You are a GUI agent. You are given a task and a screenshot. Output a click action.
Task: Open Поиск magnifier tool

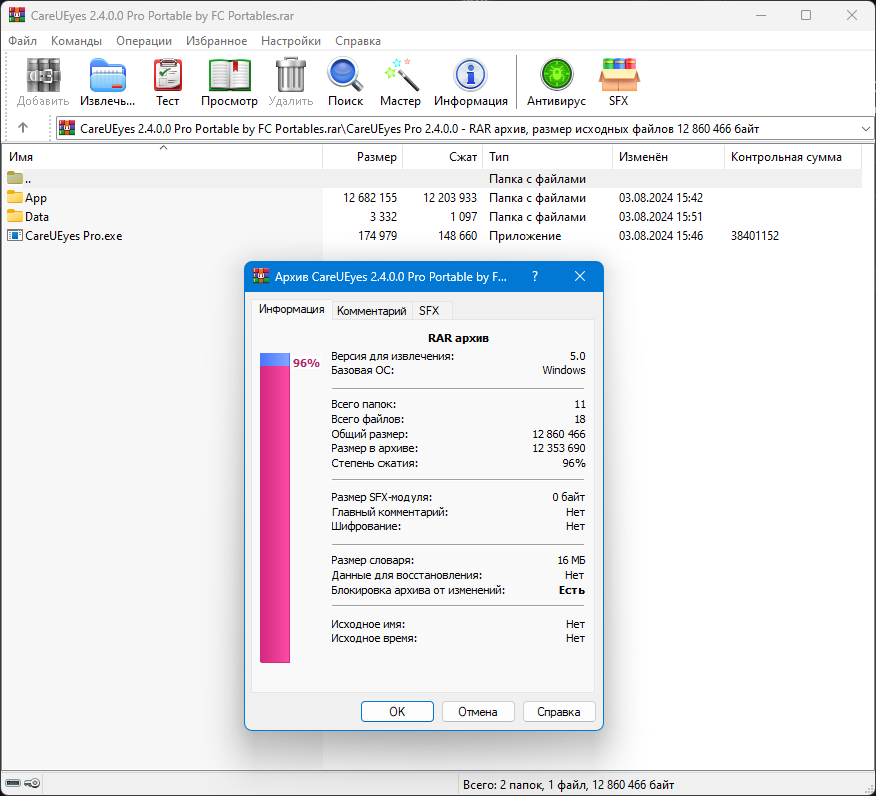tap(345, 75)
